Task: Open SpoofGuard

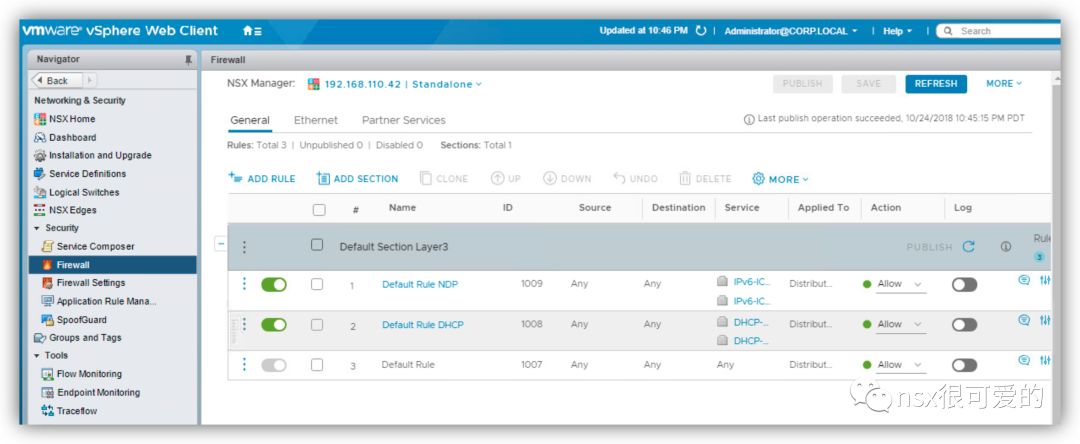Action: pos(74,319)
